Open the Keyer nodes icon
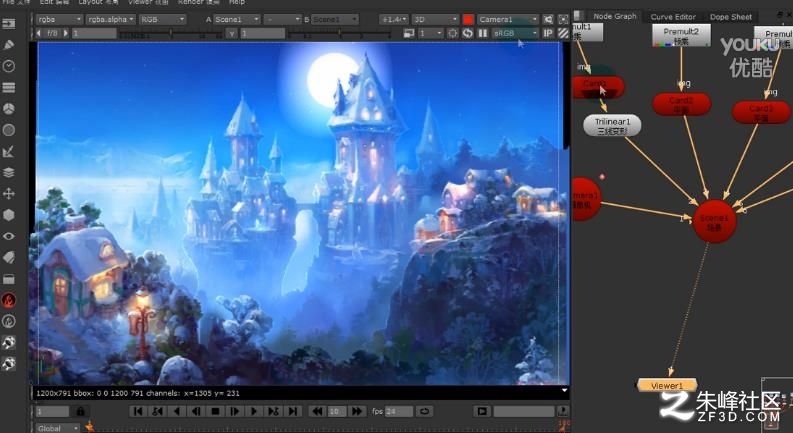 [x=9, y=151]
